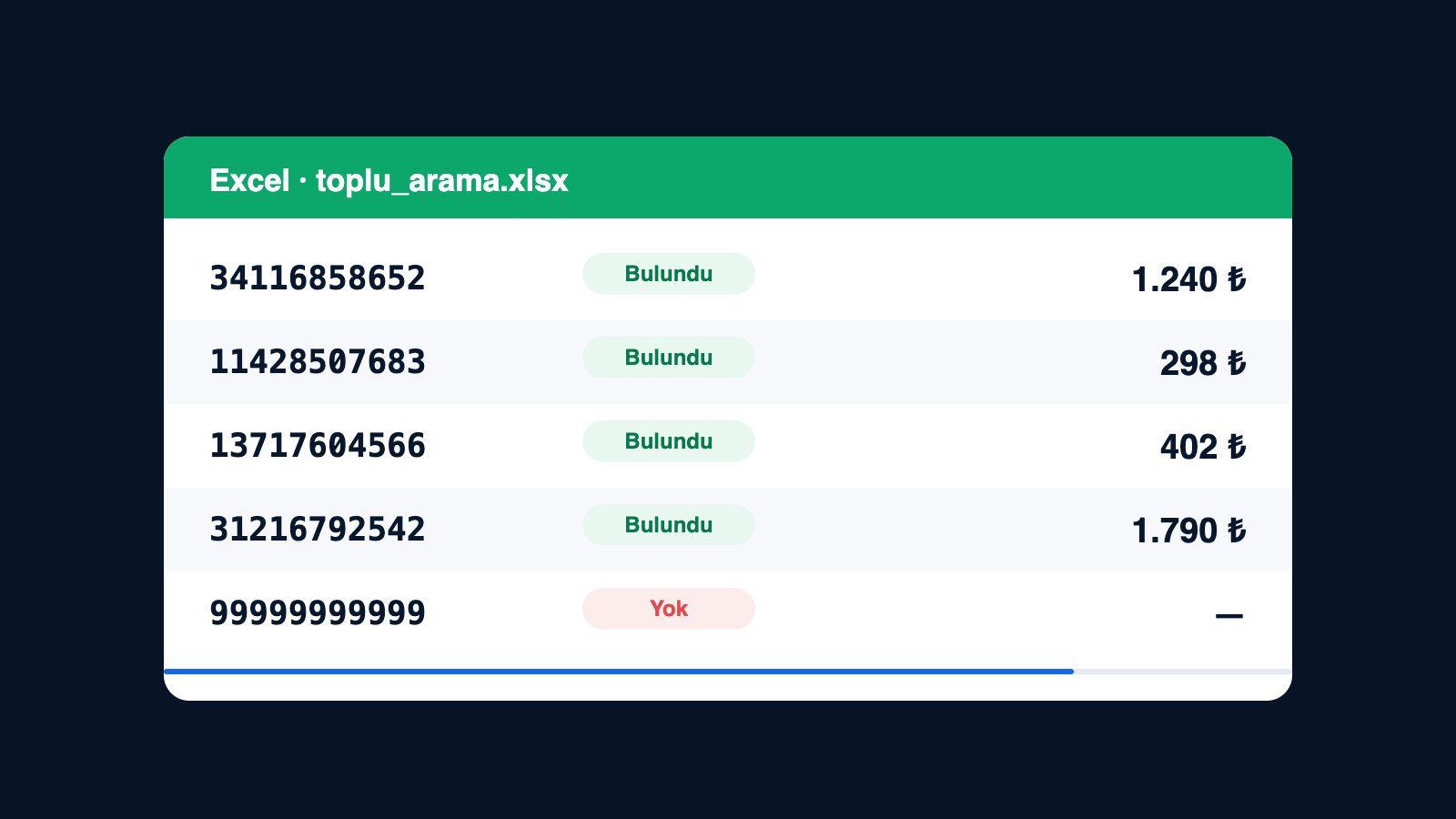Image resolution: width=1456 pixels, height=819 pixels.
Task: Click the Bulundu badge beside 11428507683
Action: coord(669,358)
